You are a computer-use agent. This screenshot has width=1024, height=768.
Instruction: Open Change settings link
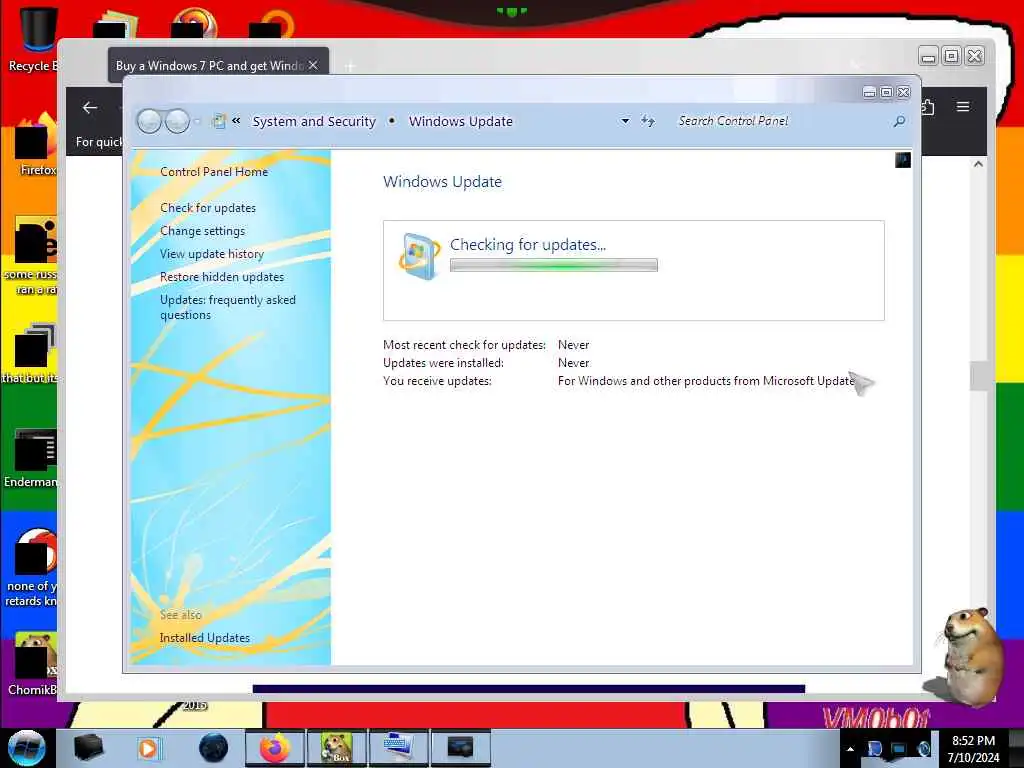202,231
